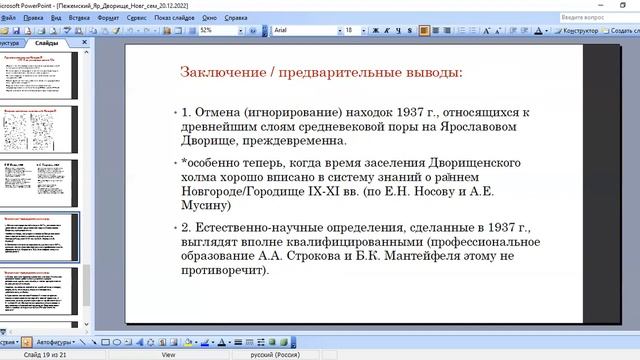Click the Конструктор button
Screen dimensions: 640x360
pyautogui.click(x=576, y=31)
